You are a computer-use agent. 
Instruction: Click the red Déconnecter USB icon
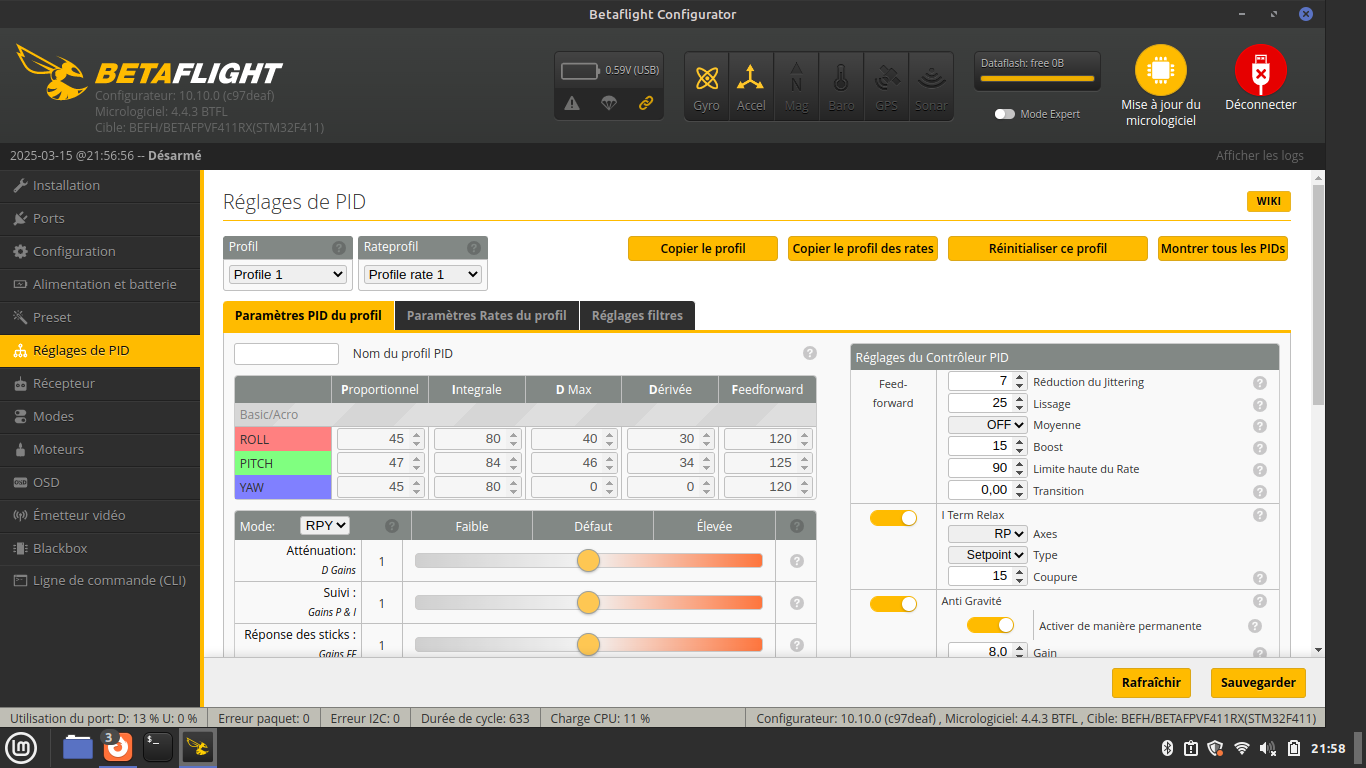[1260, 72]
